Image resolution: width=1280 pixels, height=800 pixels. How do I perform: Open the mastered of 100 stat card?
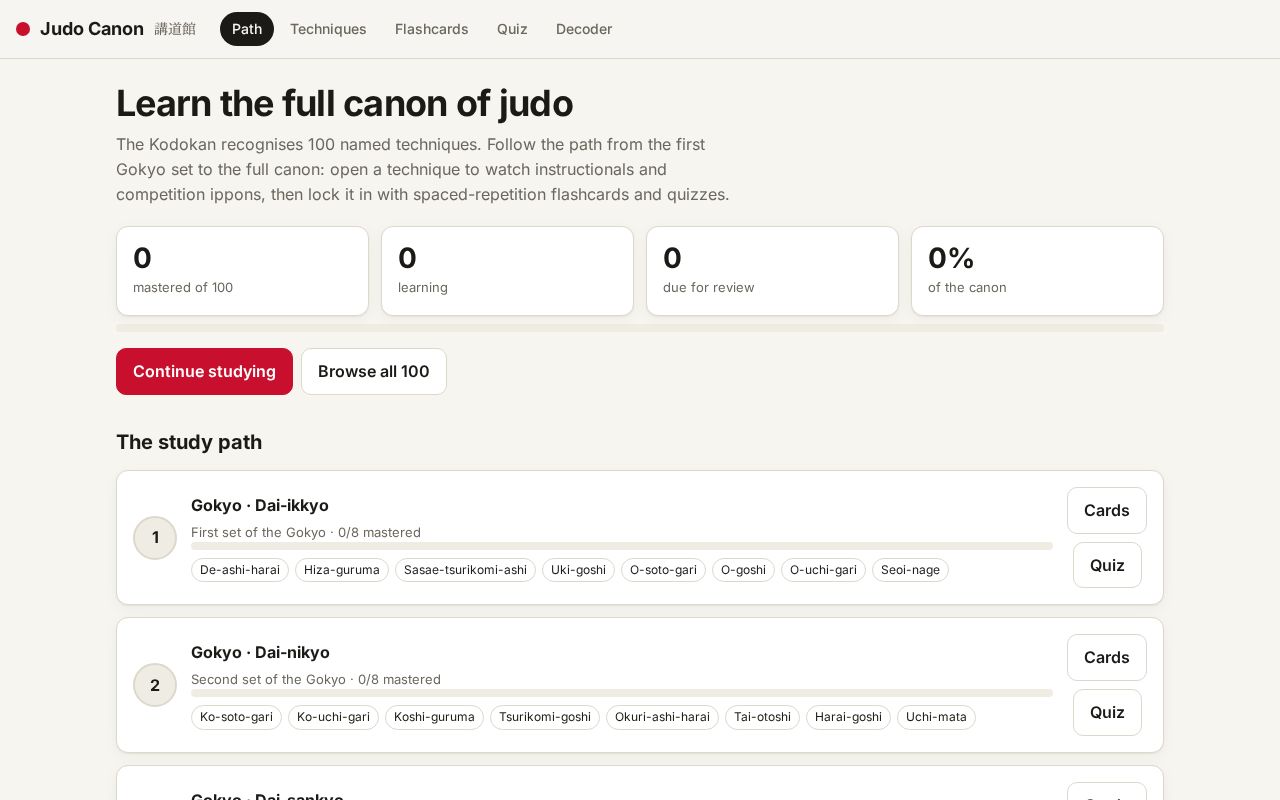point(242,271)
